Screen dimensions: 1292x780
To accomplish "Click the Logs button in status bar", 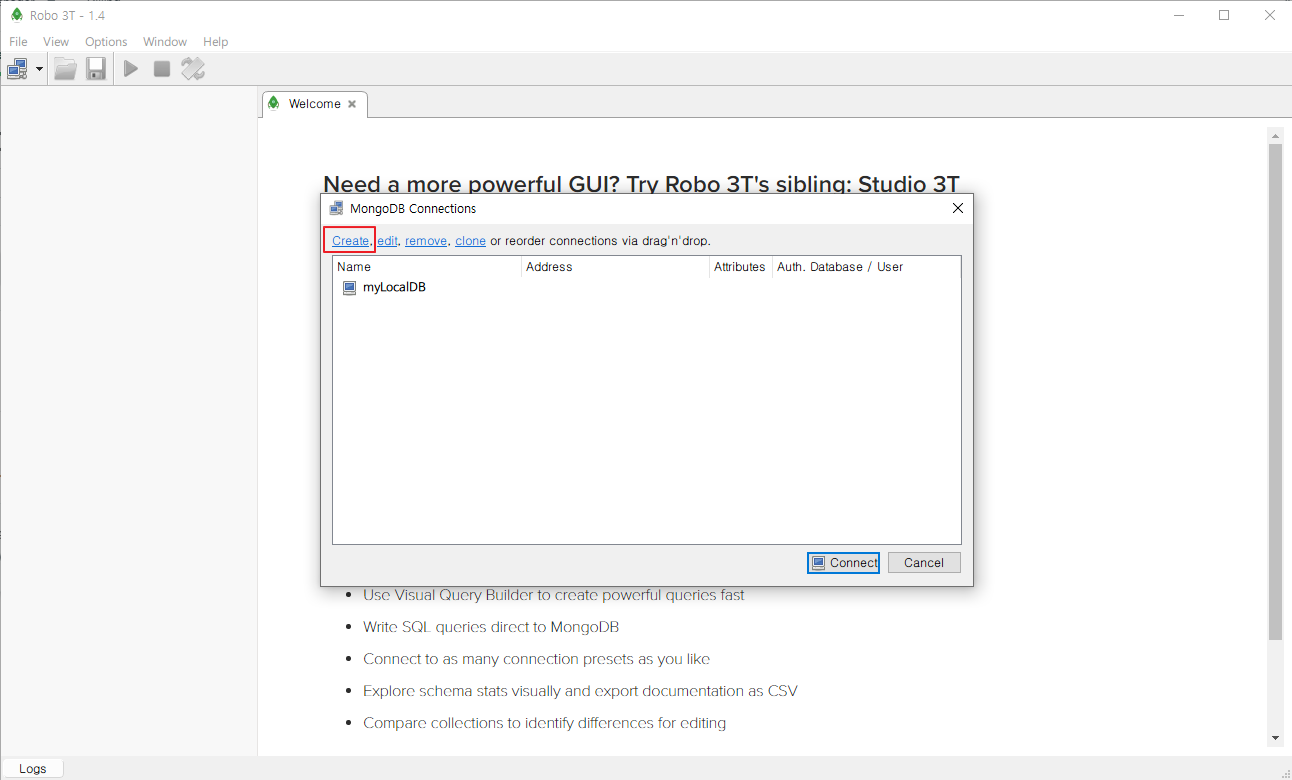I will tap(33, 768).
